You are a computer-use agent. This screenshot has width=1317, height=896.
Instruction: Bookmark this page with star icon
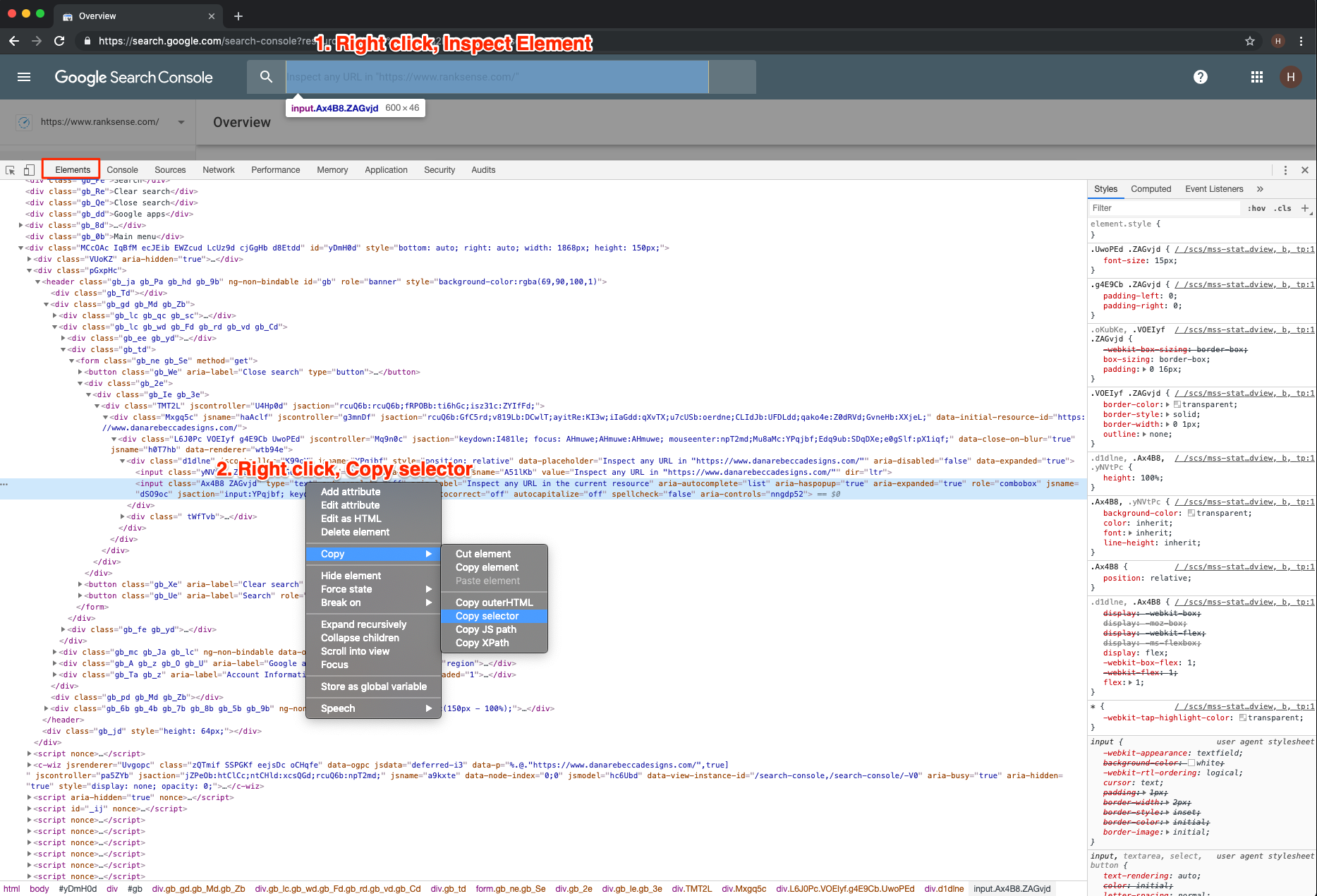click(1249, 41)
